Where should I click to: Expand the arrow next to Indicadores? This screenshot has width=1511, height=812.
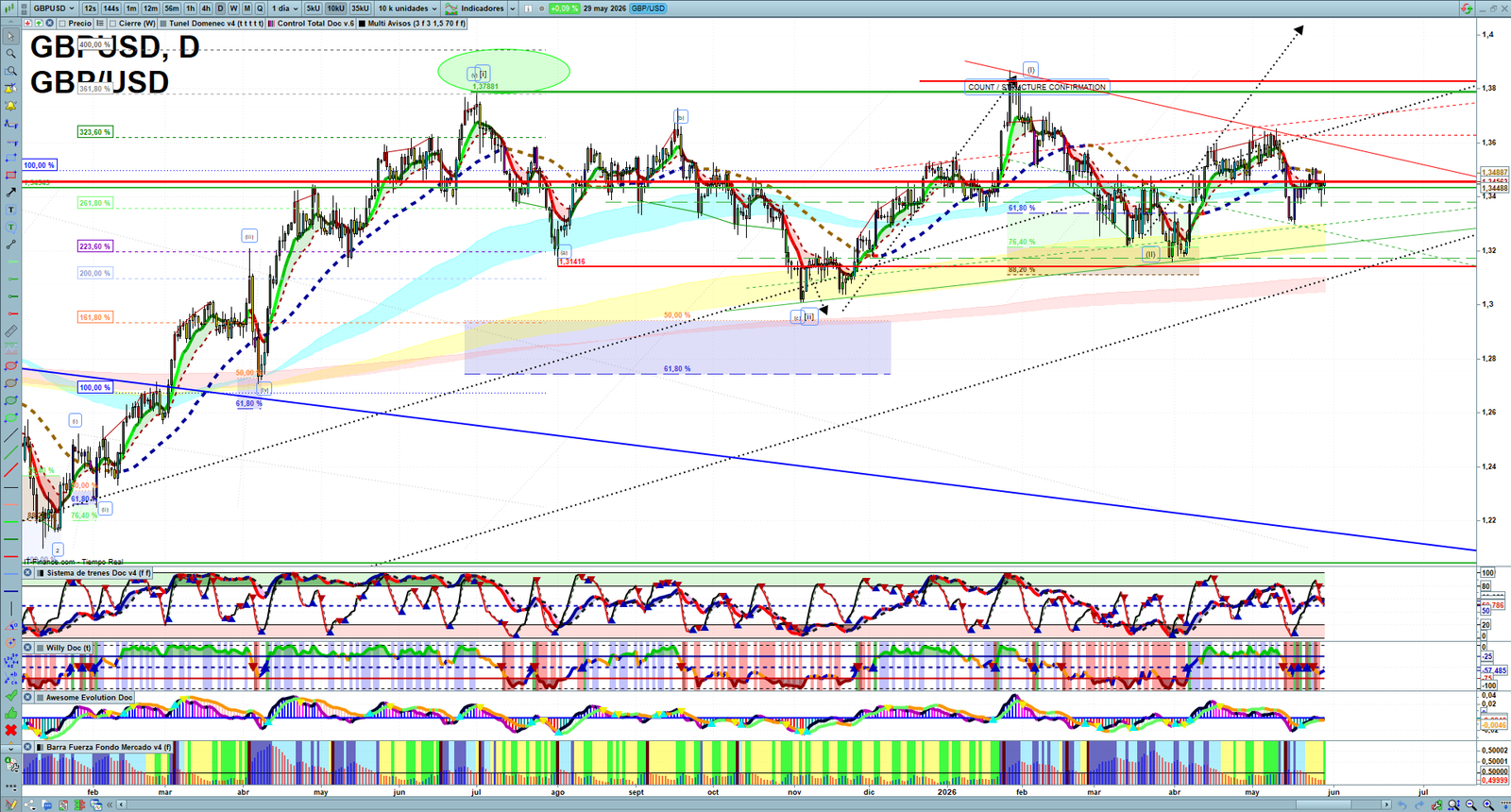(513, 8)
